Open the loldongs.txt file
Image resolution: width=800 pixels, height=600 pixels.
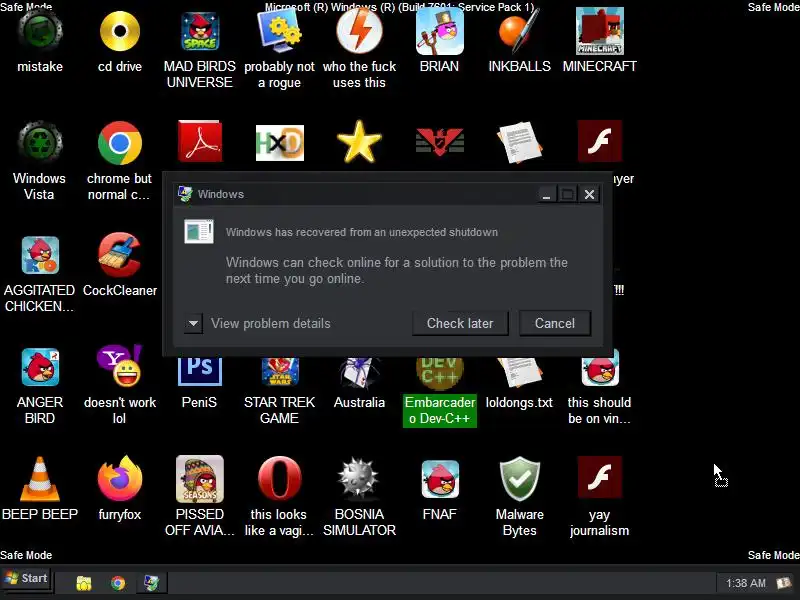click(x=519, y=372)
